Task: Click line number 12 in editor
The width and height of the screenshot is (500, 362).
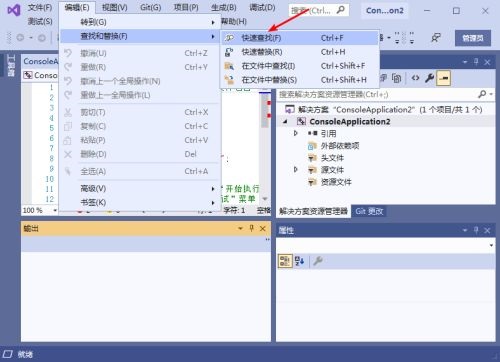Action: click(x=49, y=199)
